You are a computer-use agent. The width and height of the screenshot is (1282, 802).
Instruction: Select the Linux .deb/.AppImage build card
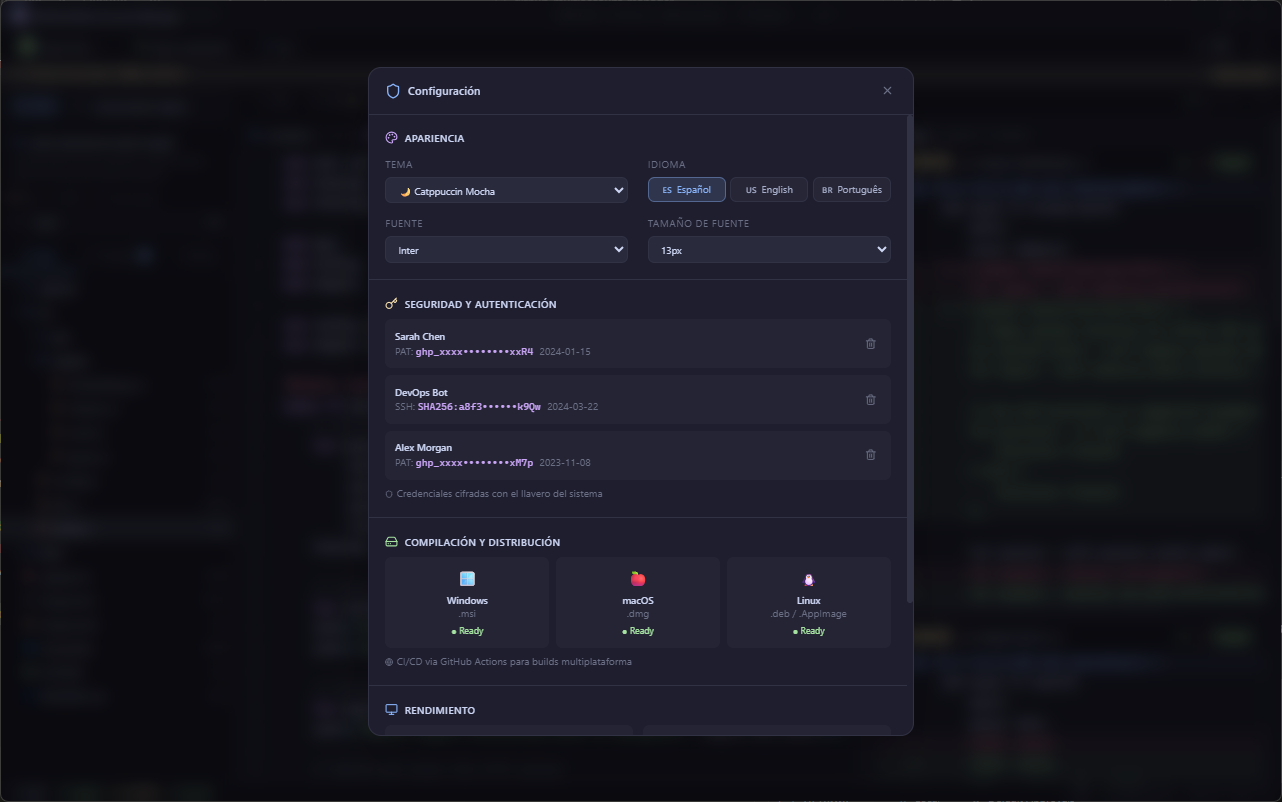(808, 602)
